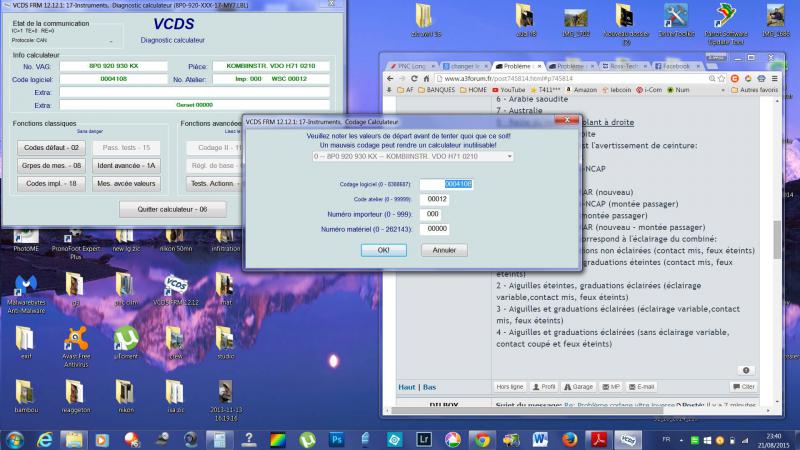This screenshot has height=450, width=800.
Task: Switch to the changer Chrome tab
Action: click(x=464, y=66)
